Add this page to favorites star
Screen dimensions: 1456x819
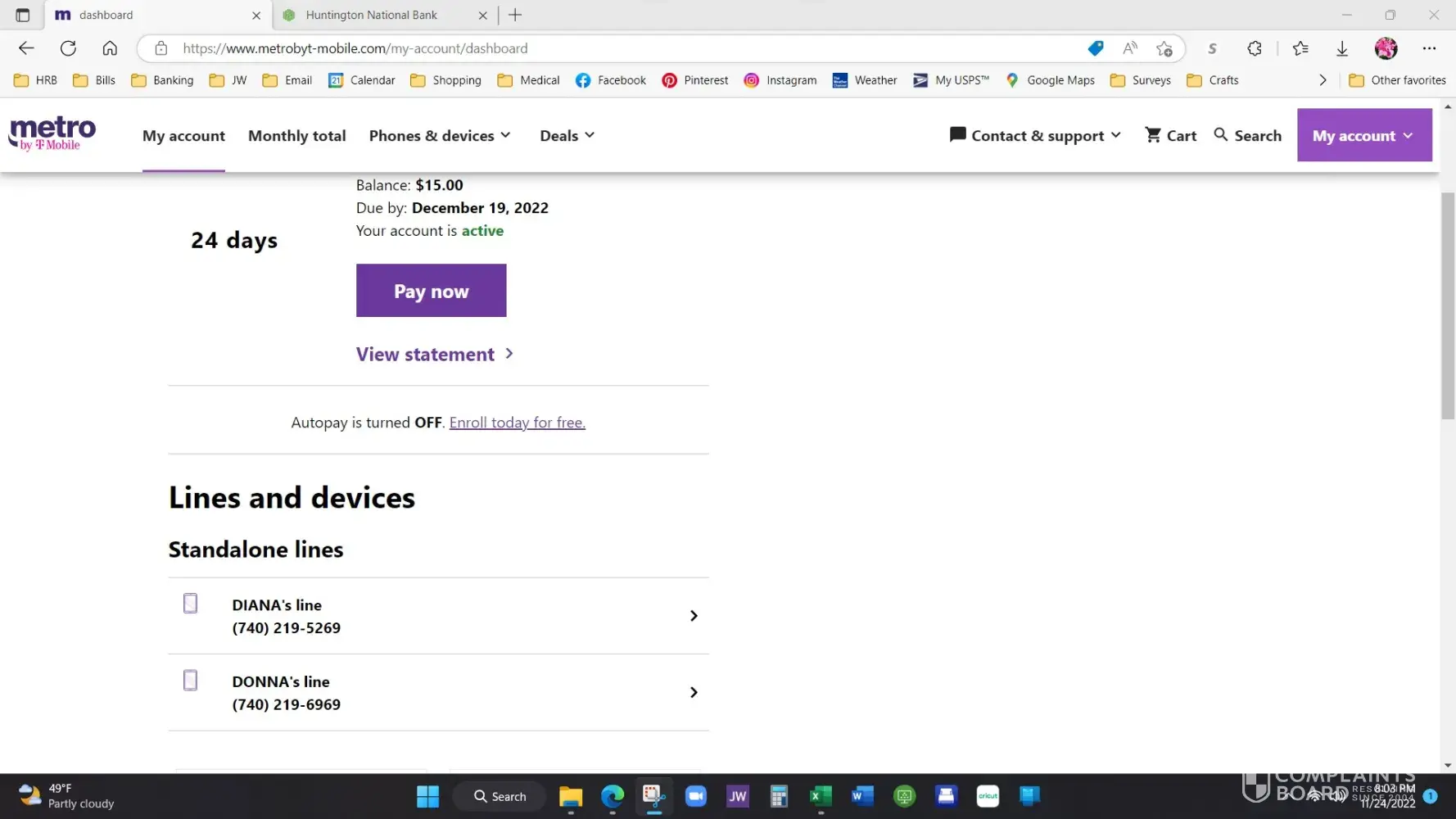pyautogui.click(x=1164, y=48)
